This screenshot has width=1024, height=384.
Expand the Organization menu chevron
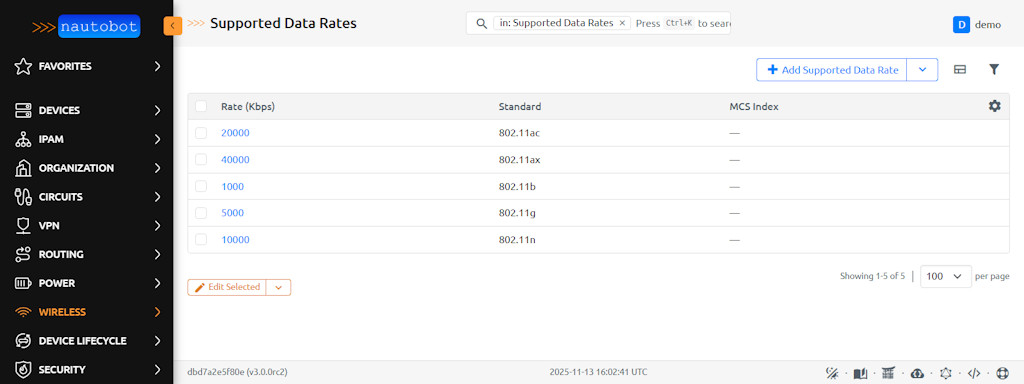tap(157, 168)
